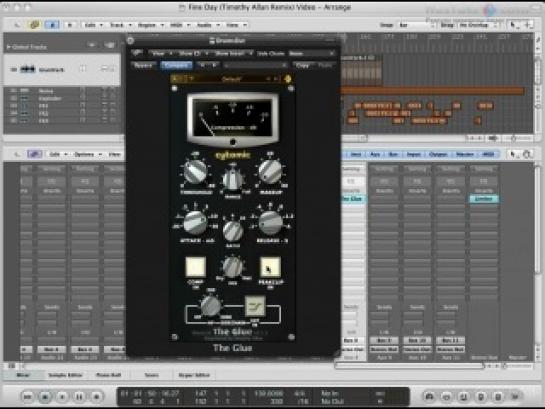Click the yellow link icon in Arrange toolbar
The width and height of the screenshot is (545, 409).
coord(34,25)
